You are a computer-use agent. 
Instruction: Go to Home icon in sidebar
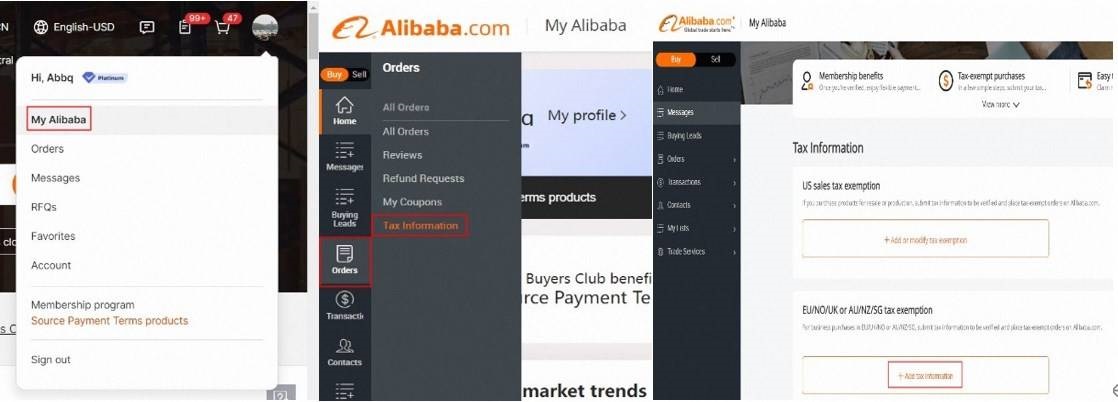(x=344, y=110)
